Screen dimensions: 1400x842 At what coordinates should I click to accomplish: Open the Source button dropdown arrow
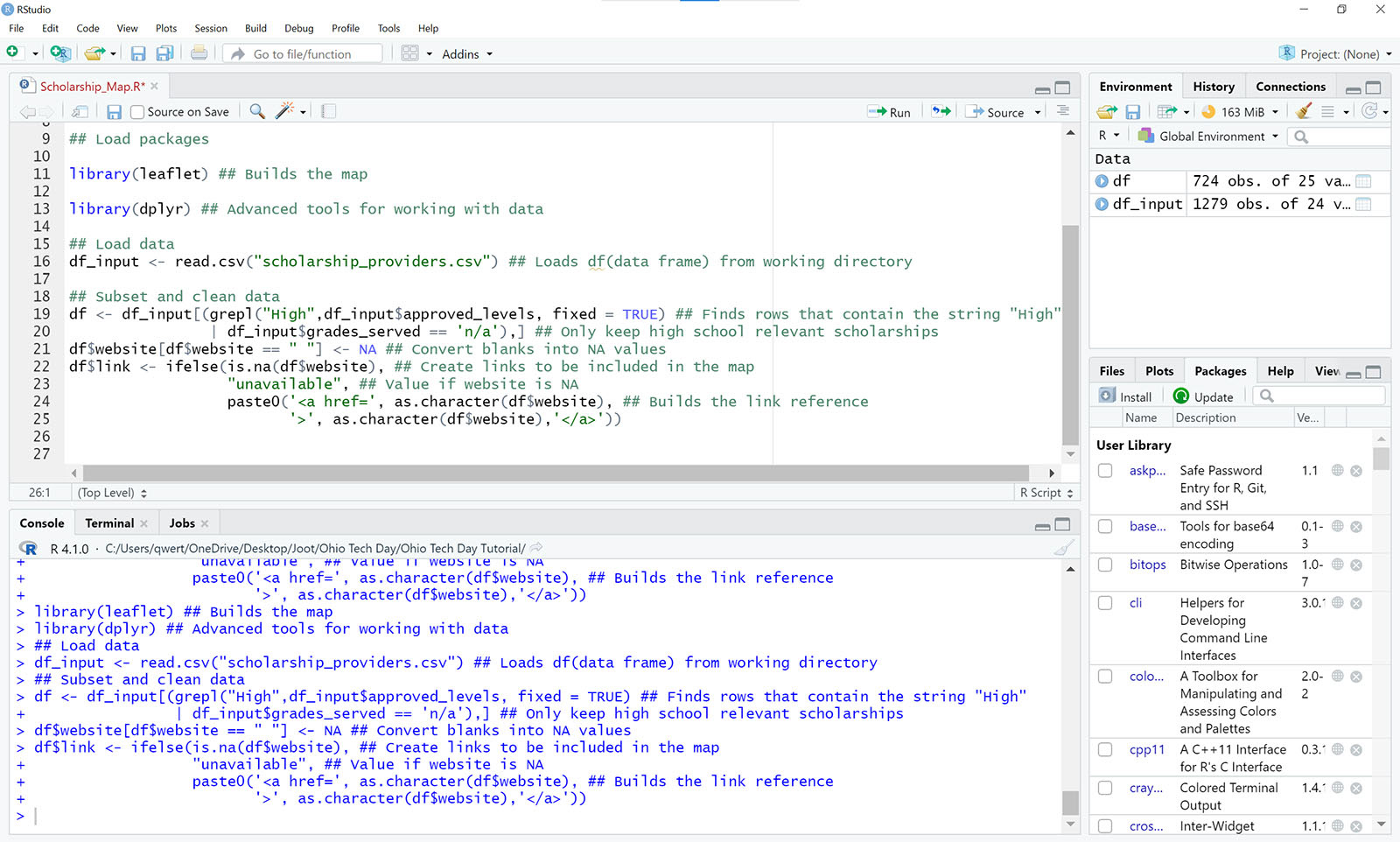coord(1038,112)
